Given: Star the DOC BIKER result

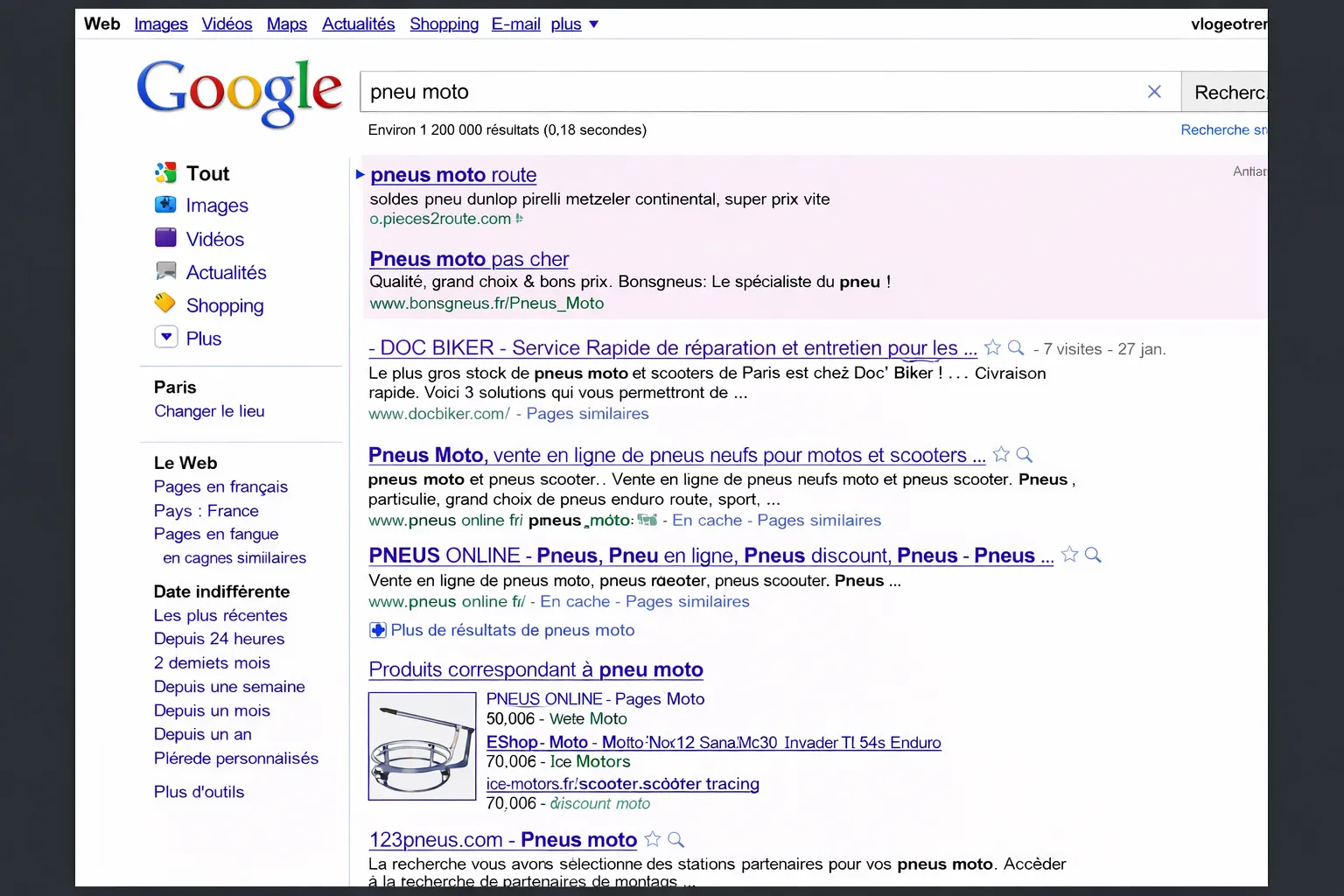Looking at the screenshot, I should [x=992, y=347].
